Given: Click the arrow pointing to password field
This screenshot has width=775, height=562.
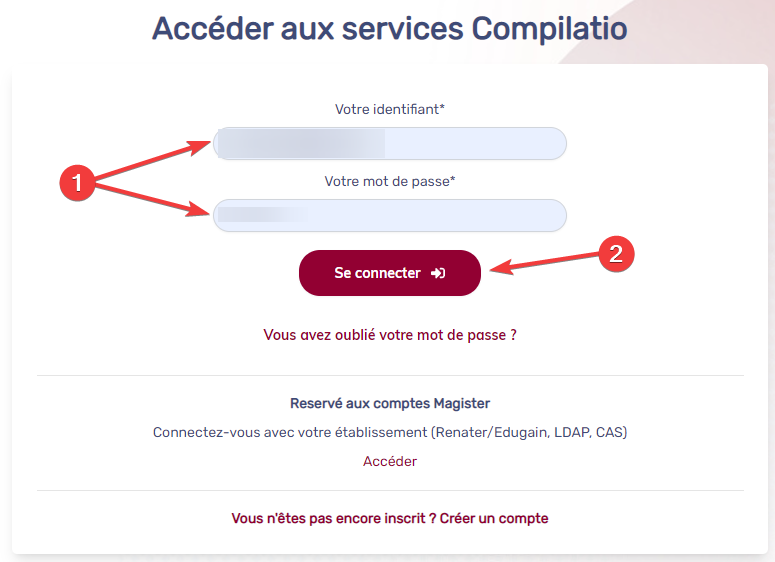Looking at the screenshot, I should pos(152,200).
